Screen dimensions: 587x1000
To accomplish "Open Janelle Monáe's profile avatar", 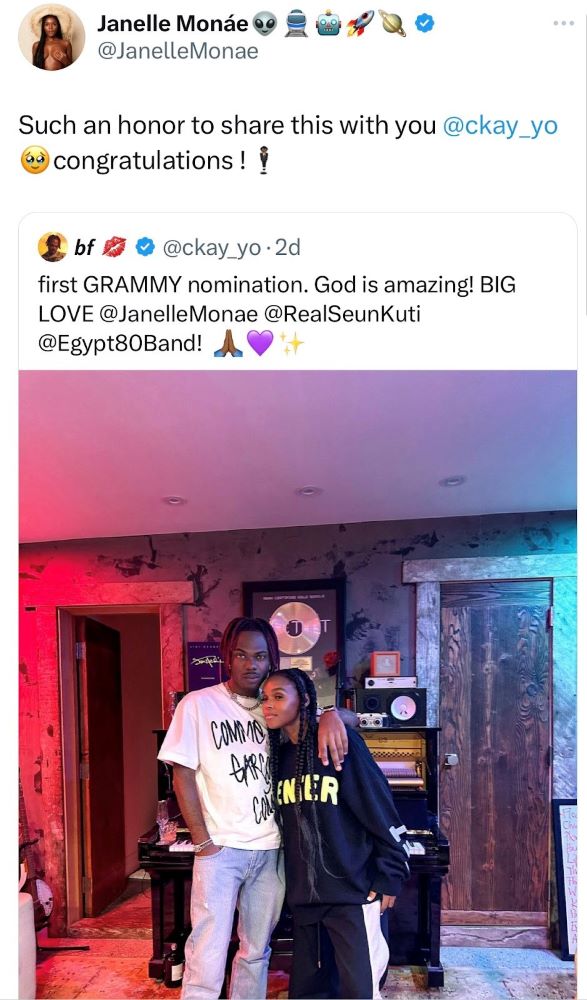I will tap(51, 36).
